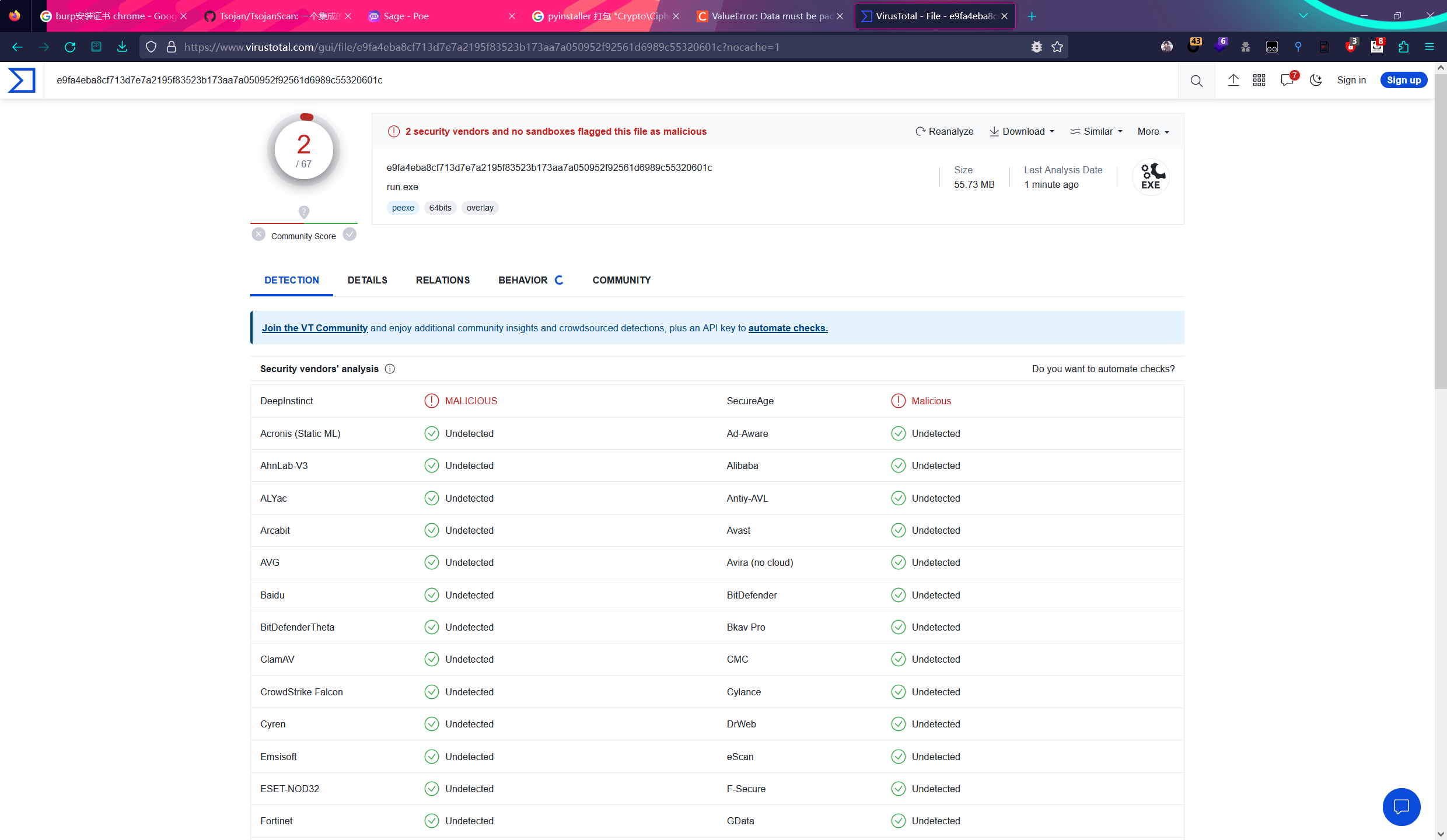The image size is (1447, 840).
Task: Click the Sign up button
Action: [1404, 80]
